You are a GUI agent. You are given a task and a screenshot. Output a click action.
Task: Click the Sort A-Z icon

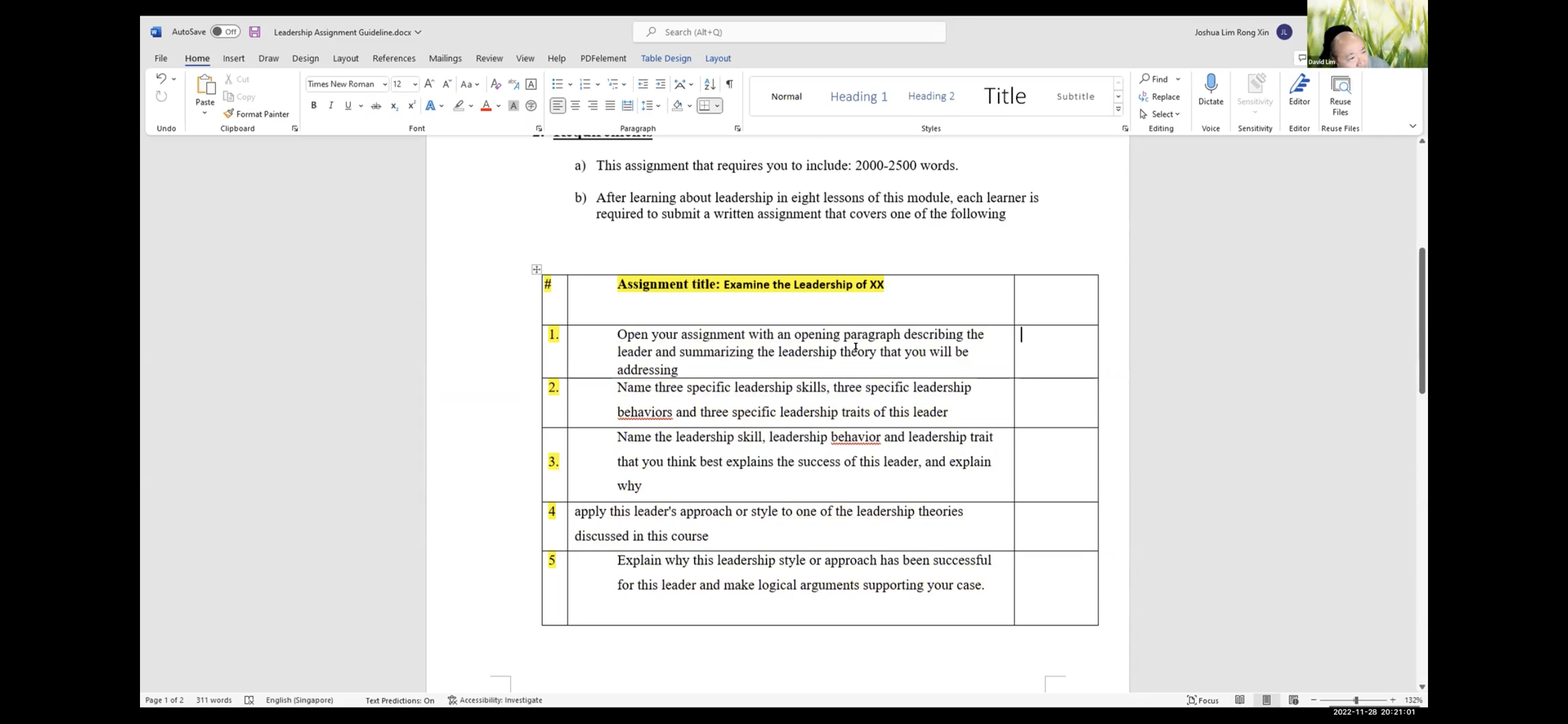coord(710,84)
